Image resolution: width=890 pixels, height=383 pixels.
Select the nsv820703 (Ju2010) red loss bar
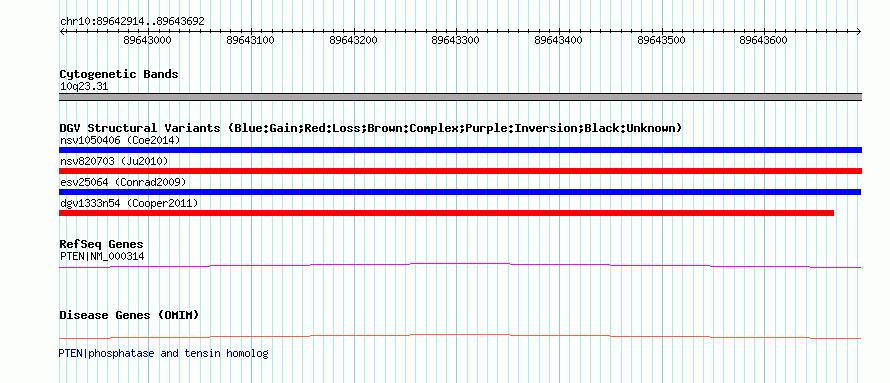click(x=460, y=171)
